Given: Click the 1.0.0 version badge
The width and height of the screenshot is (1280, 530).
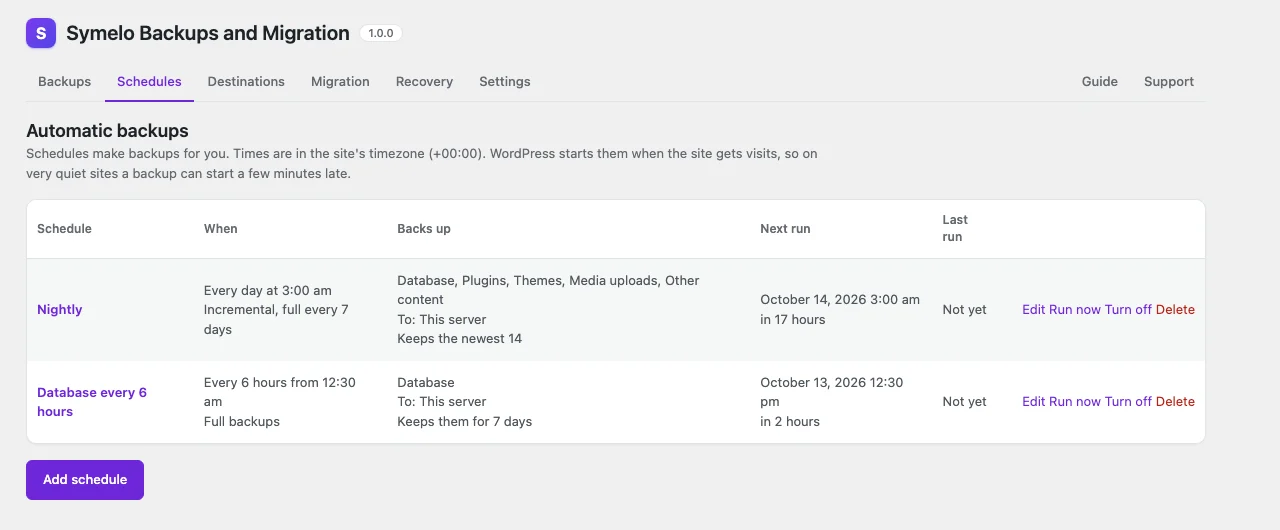Looking at the screenshot, I should click(381, 33).
